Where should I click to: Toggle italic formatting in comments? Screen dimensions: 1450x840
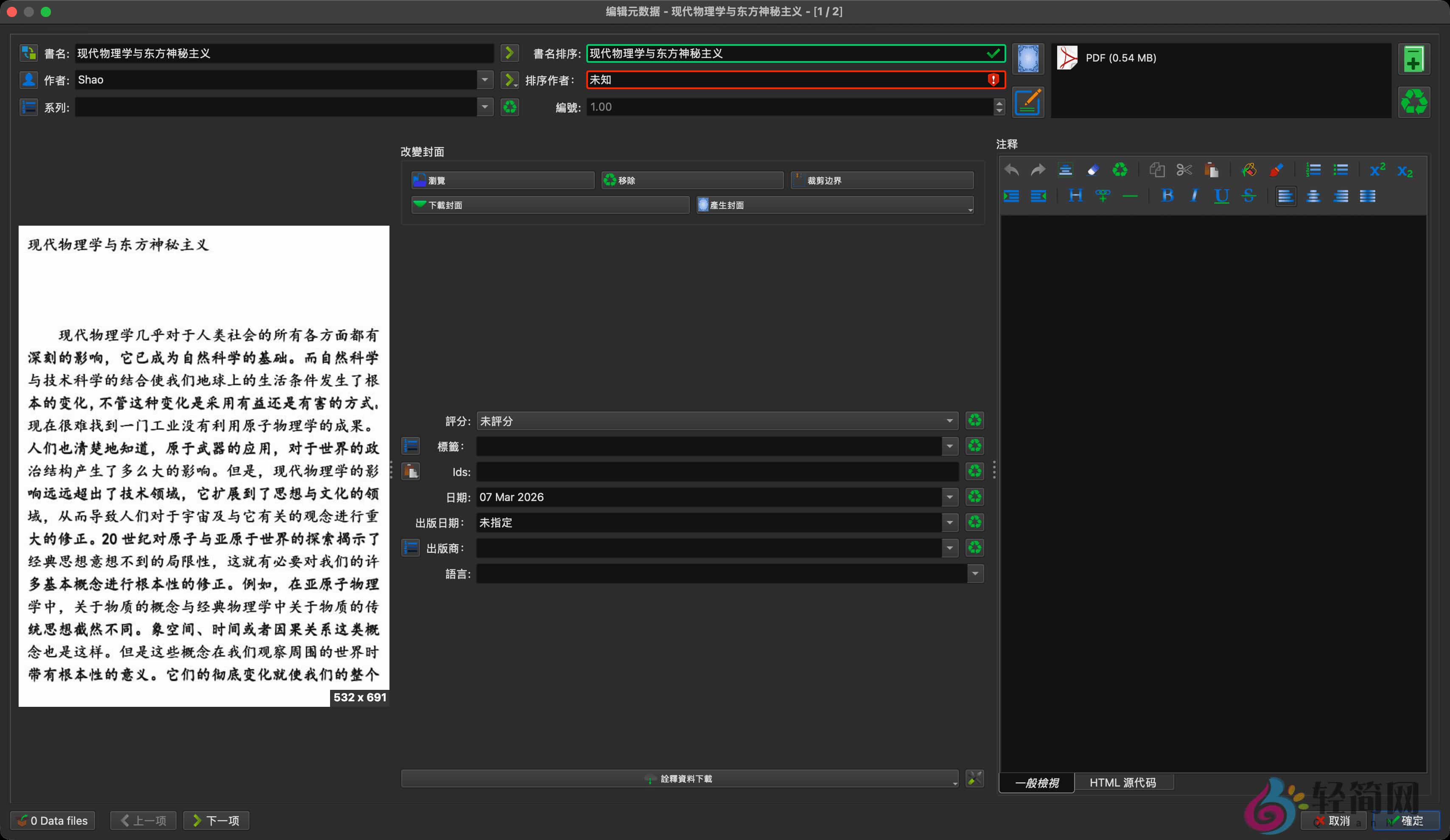tap(1194, 196)
